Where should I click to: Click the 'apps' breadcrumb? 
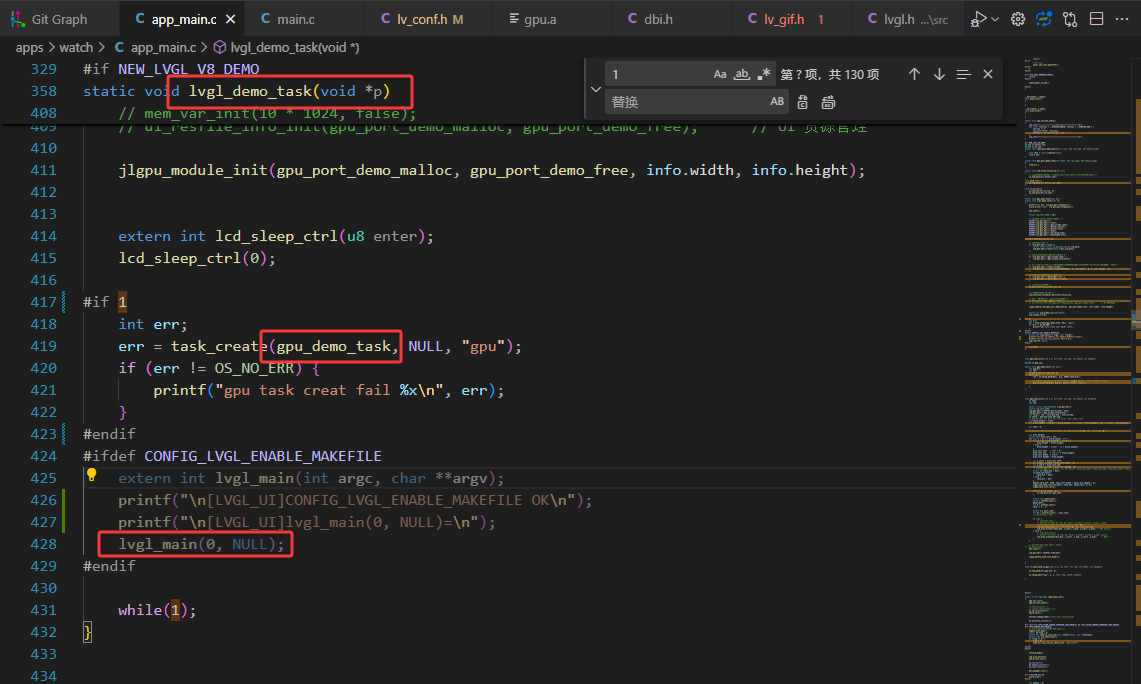click(x=30, y=47)
